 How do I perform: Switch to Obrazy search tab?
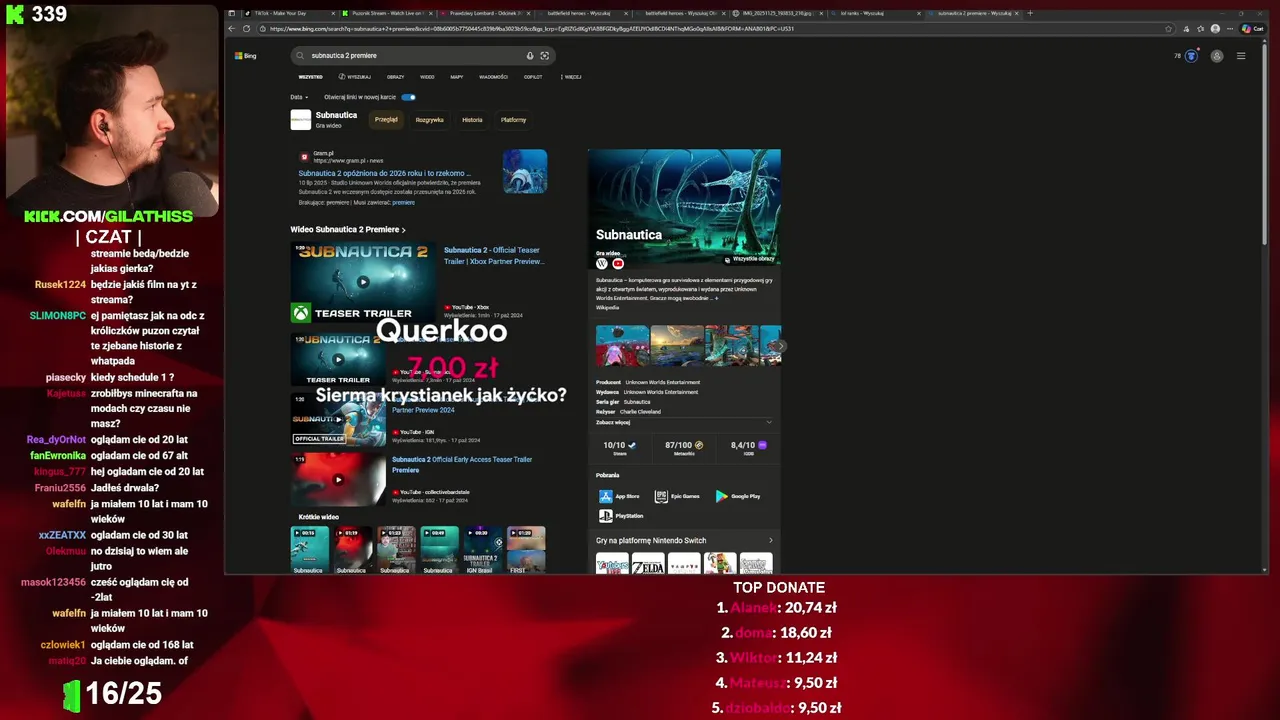tap(396, 77)
